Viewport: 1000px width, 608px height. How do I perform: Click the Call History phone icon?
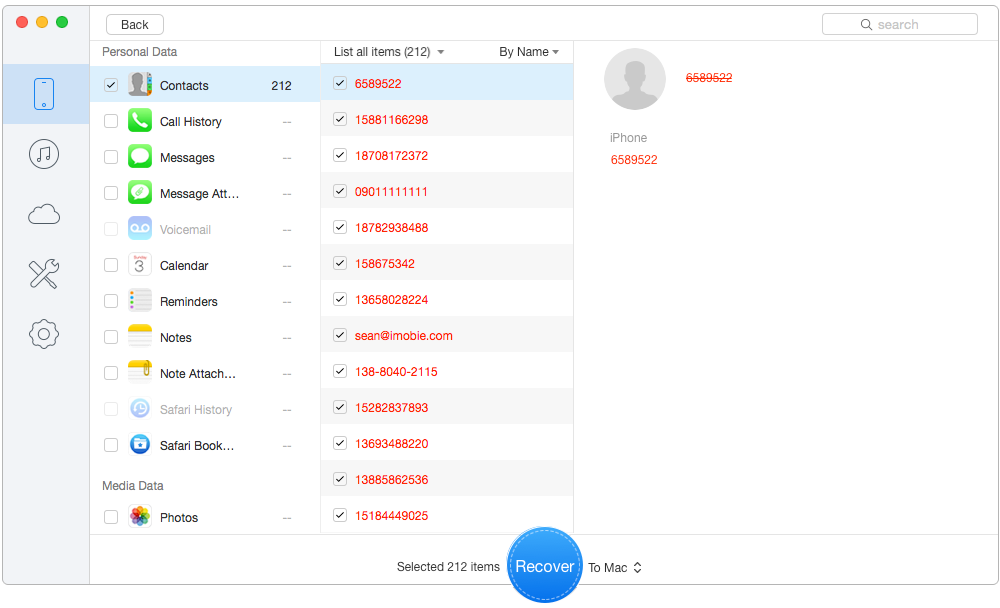click(x=139, y=121)
